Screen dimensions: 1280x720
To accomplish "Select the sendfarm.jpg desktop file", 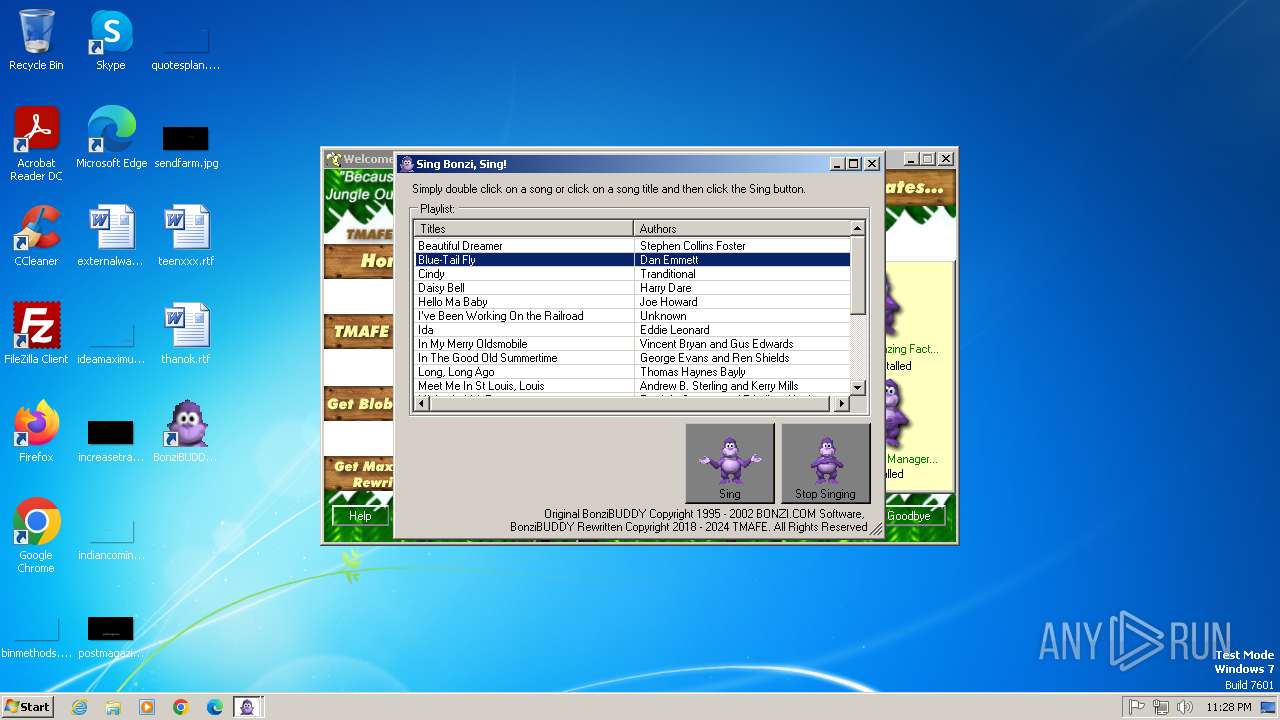I will point(186,145).
